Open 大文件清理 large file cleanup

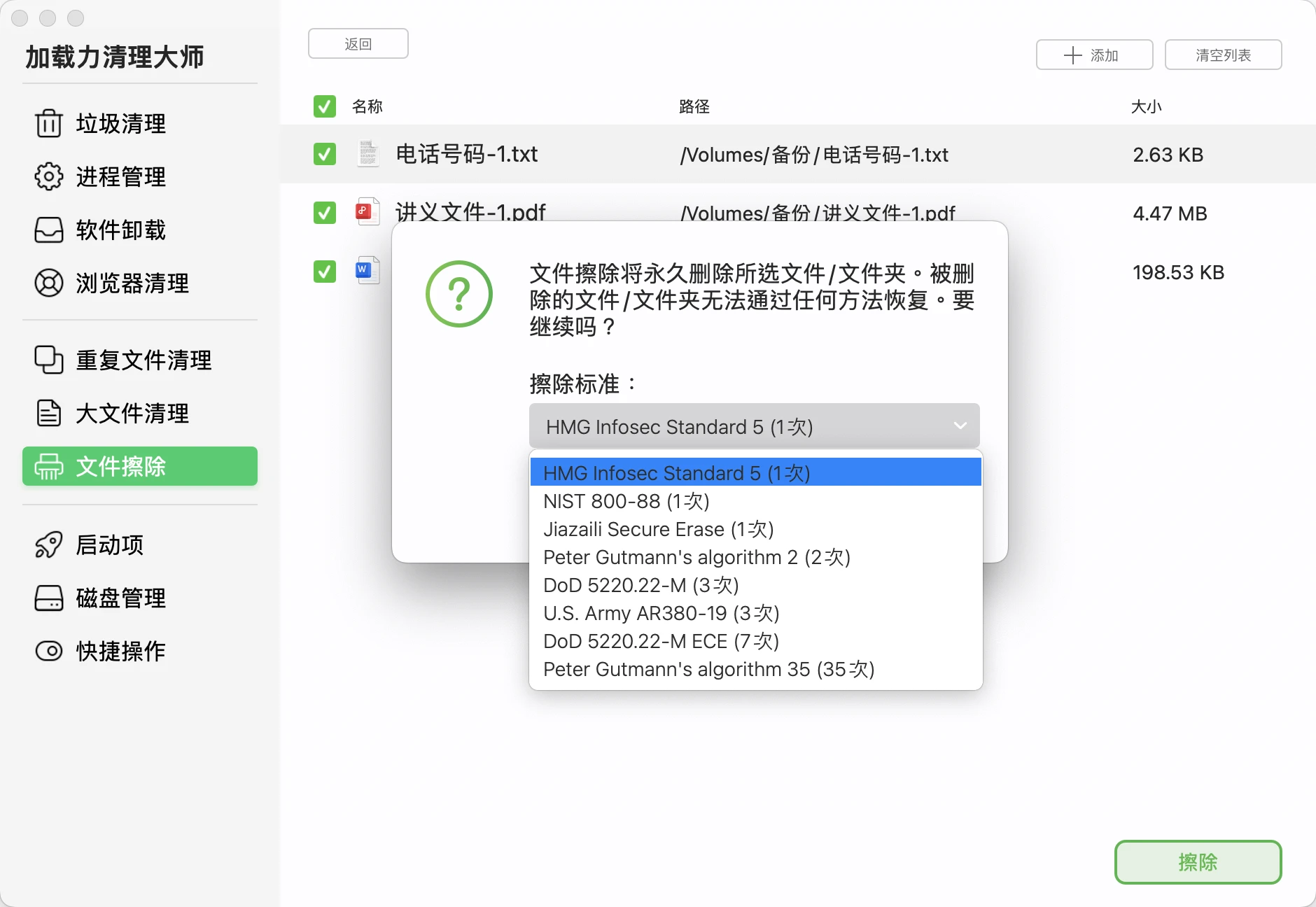coord(131,413)
